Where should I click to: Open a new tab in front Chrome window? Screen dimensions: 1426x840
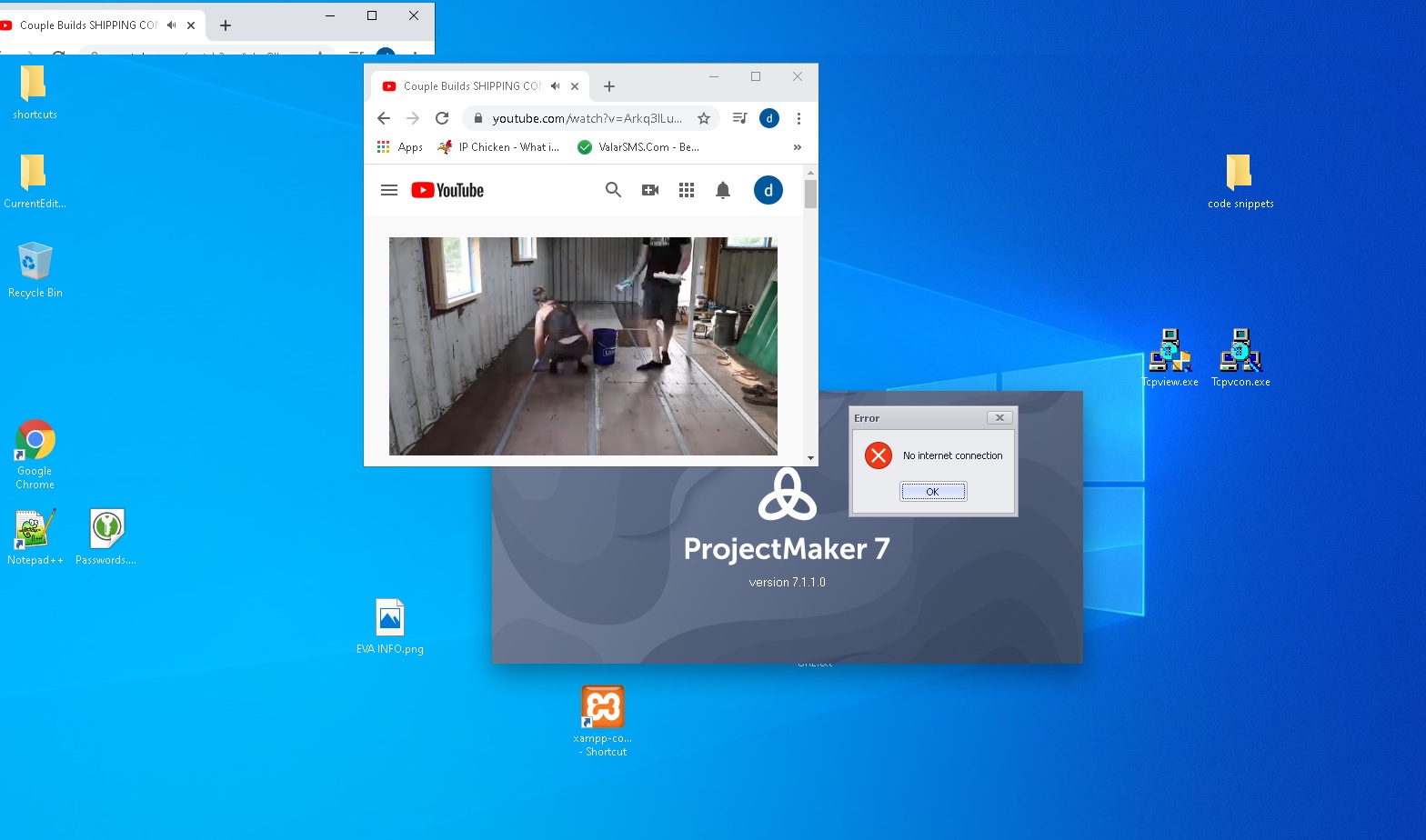tap(609, 86)
